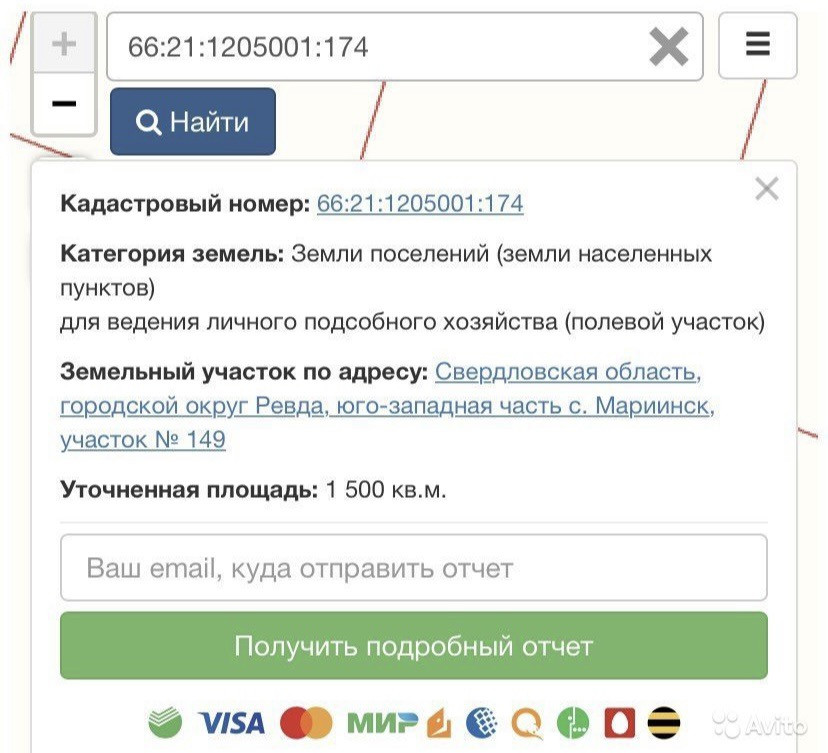This screenshot has height=753, width=828.
Task: Focus the email input for report
Action: (414, 568)
